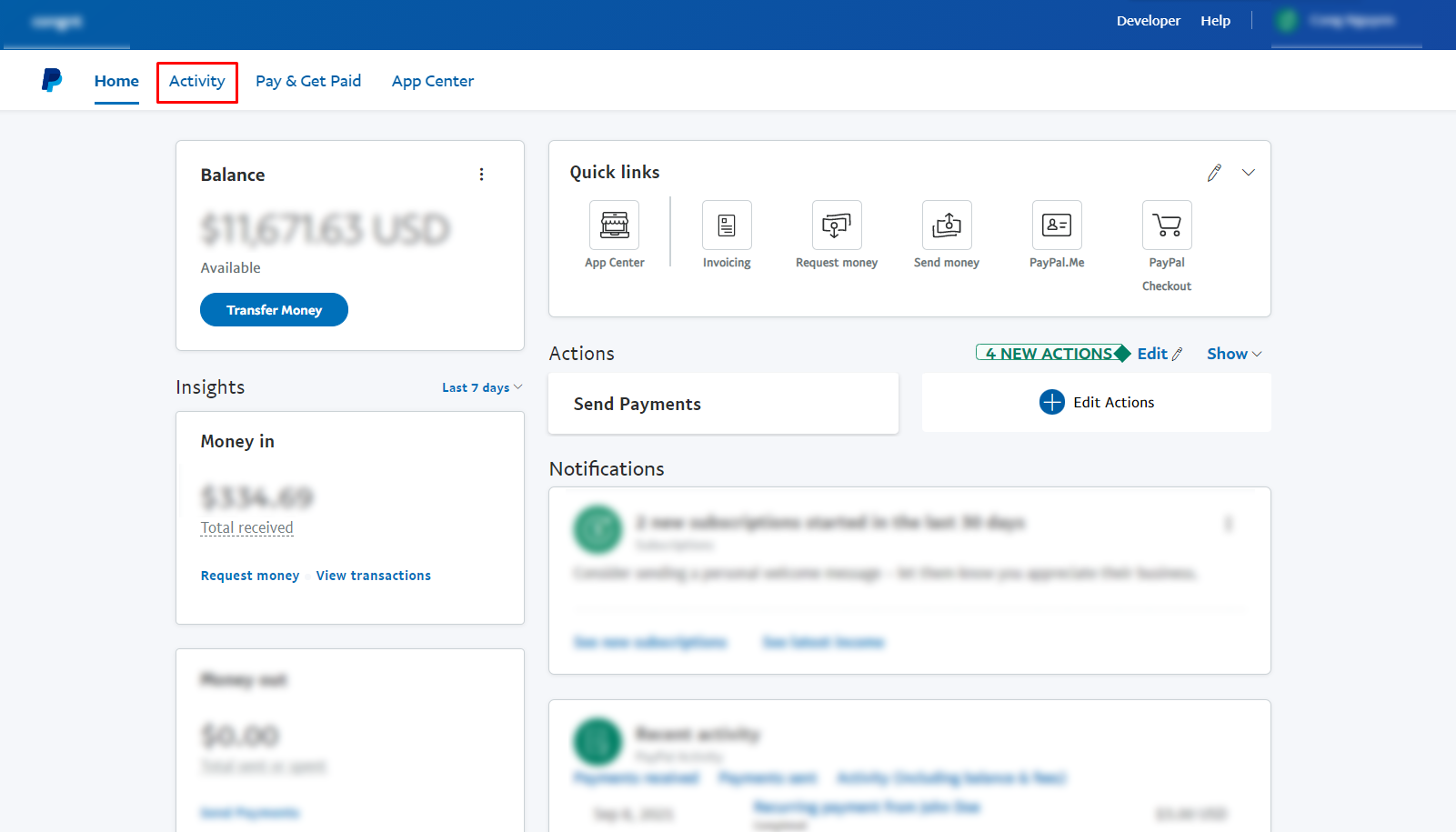1456x832 pixels.
Task: Switch to the Activity tab
Action: pyautogui.click(x=196, y=81)
